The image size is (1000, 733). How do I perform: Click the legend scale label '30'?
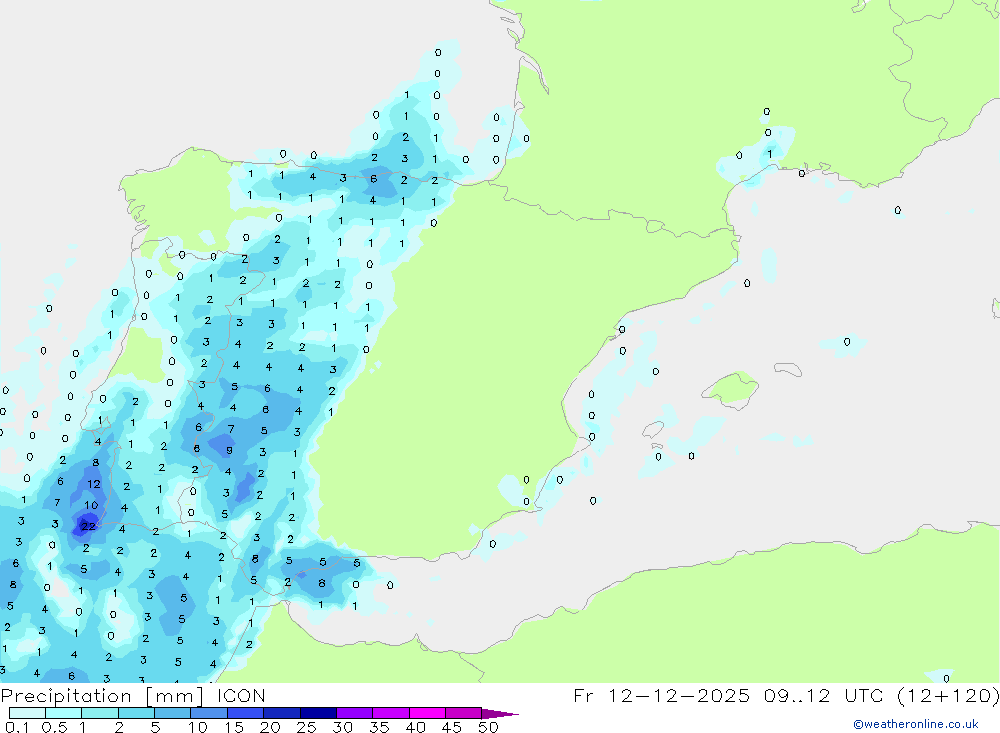tap(342, 727)
